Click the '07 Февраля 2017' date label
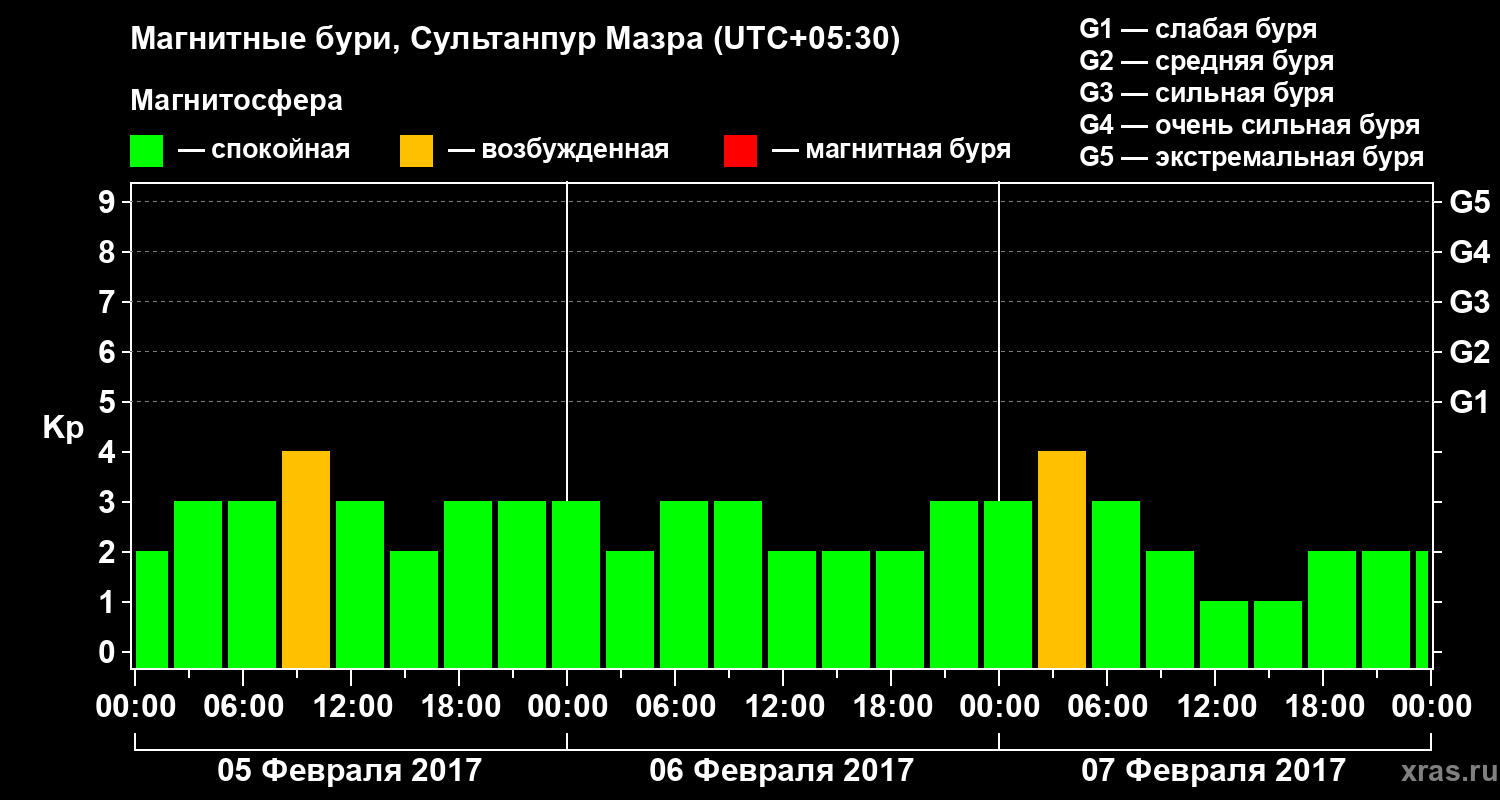Screen dimensions: 1500x800 point(1214,771)
